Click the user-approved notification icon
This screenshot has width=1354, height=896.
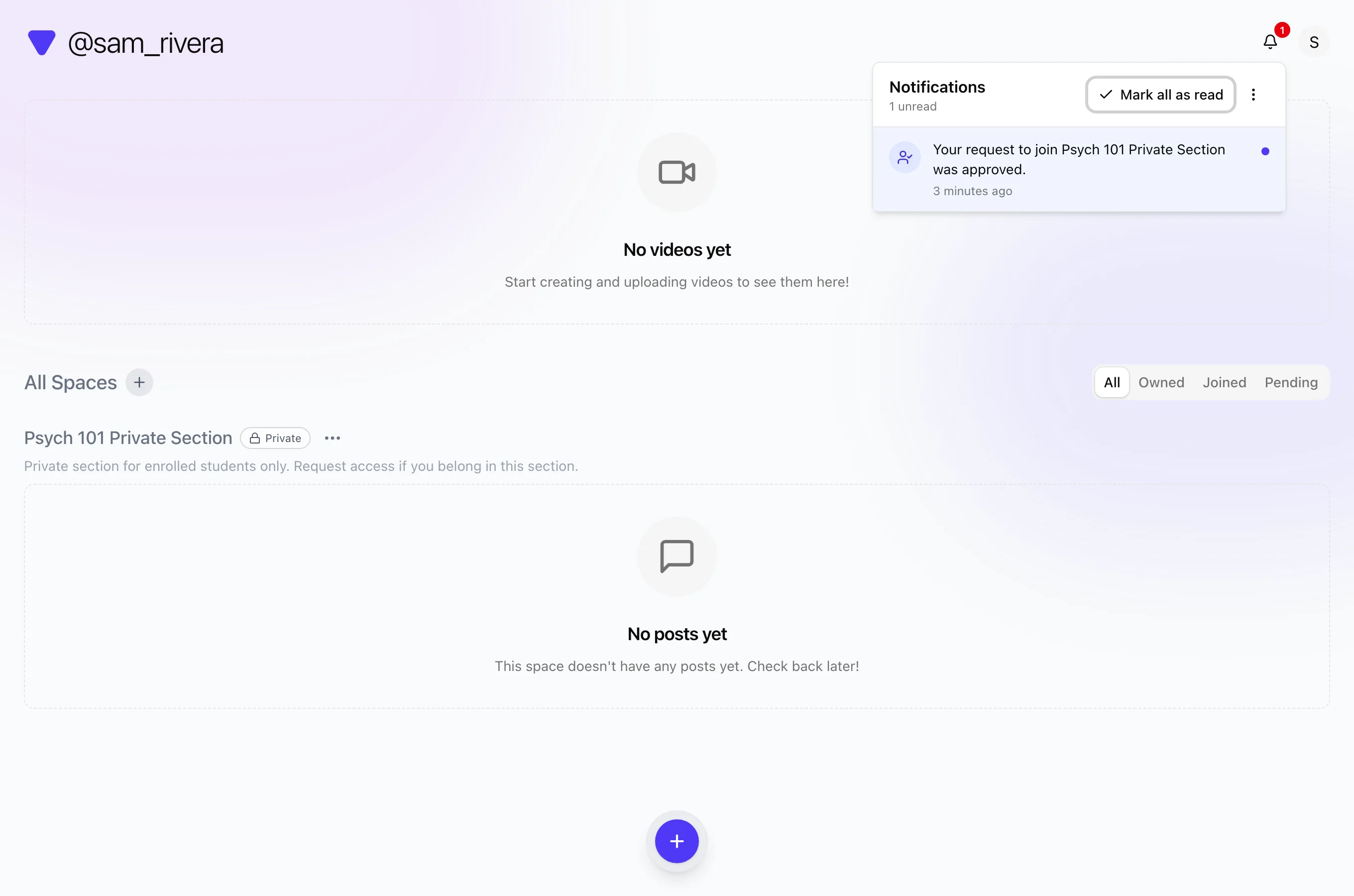(x=904, y=157)
